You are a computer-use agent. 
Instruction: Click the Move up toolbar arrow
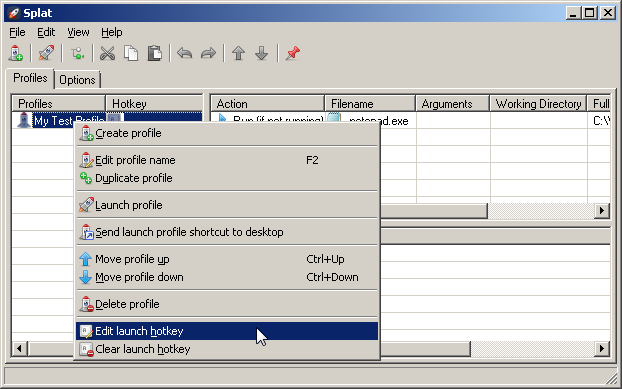(238, 53)
